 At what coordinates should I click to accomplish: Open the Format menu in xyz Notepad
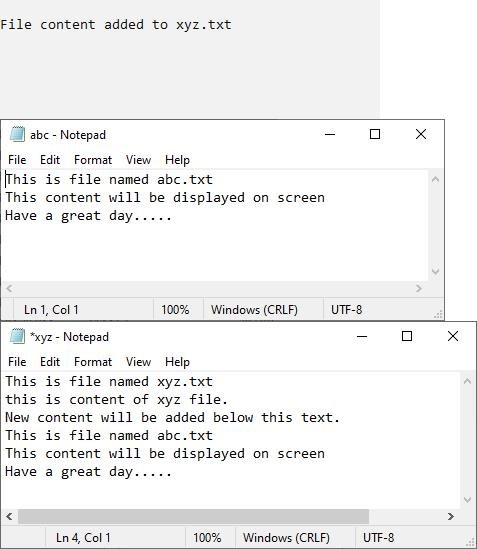click(x=93, y=362)
